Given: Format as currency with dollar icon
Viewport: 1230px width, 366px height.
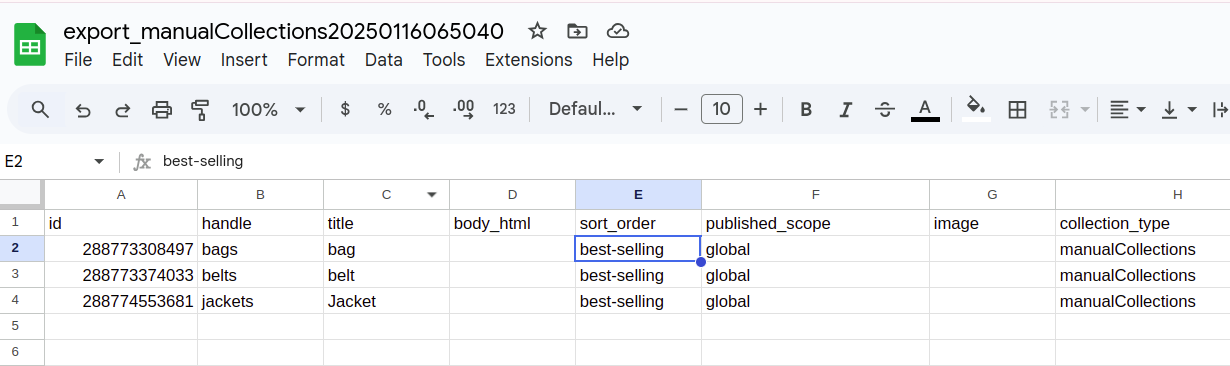Looking at the screenshot, I should pos(345,109).
